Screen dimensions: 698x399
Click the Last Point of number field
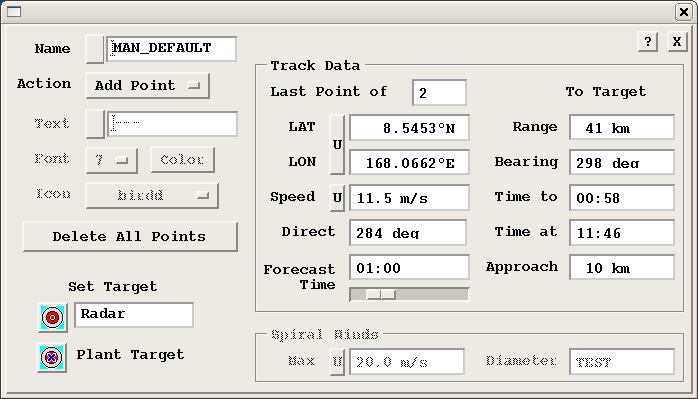tap(439, 93)
